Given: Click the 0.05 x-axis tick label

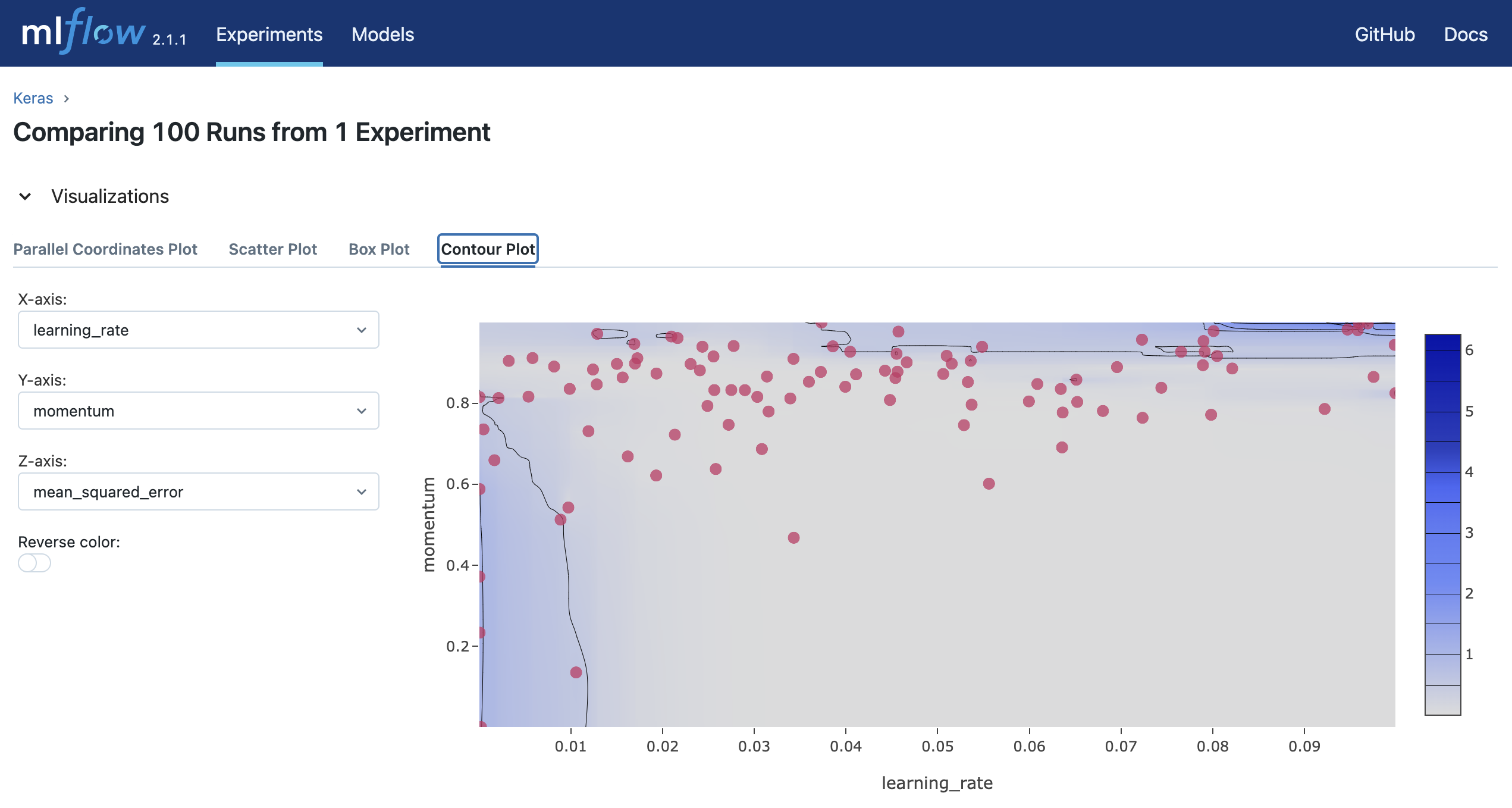Looking at the screenshot, I should [x=937, y=746].
